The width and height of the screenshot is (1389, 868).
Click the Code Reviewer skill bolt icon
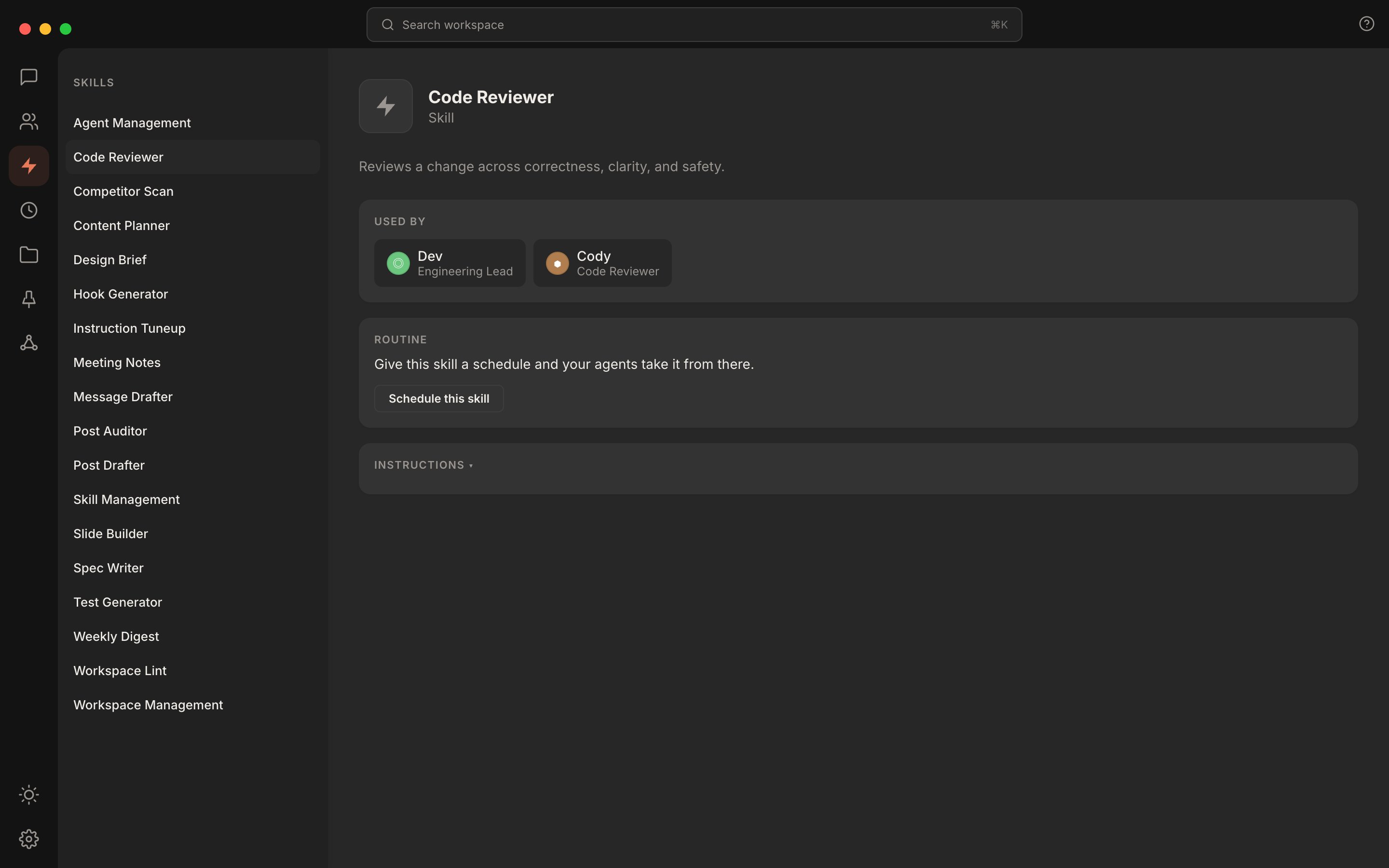click(386, 106)
